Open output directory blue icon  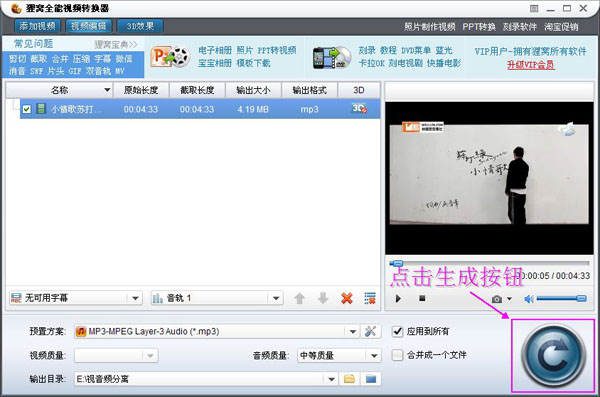point(370,379)
